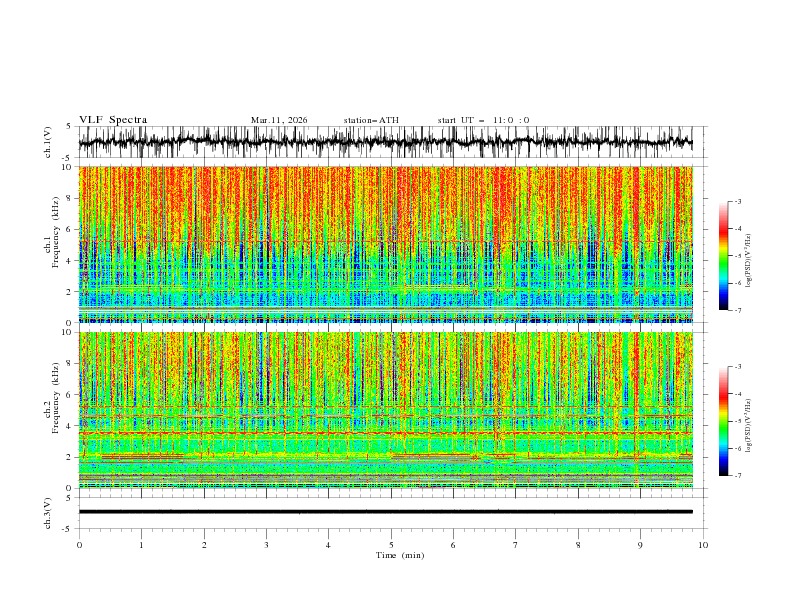
Task: Click the ch.2 frequency tick label "4"
Action: pos(71,426)
